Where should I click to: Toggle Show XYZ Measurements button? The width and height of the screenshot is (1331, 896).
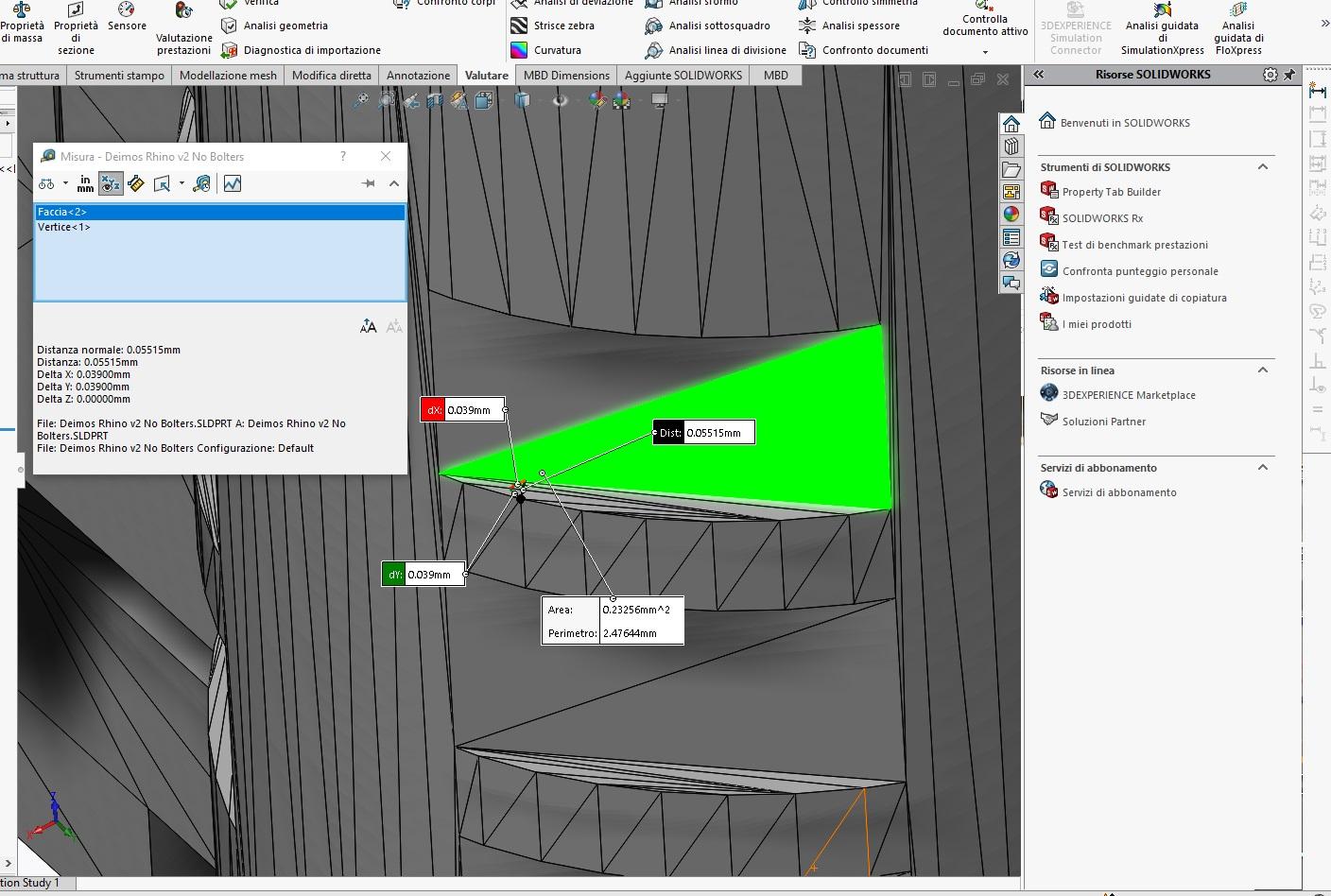tap(111, 183)
